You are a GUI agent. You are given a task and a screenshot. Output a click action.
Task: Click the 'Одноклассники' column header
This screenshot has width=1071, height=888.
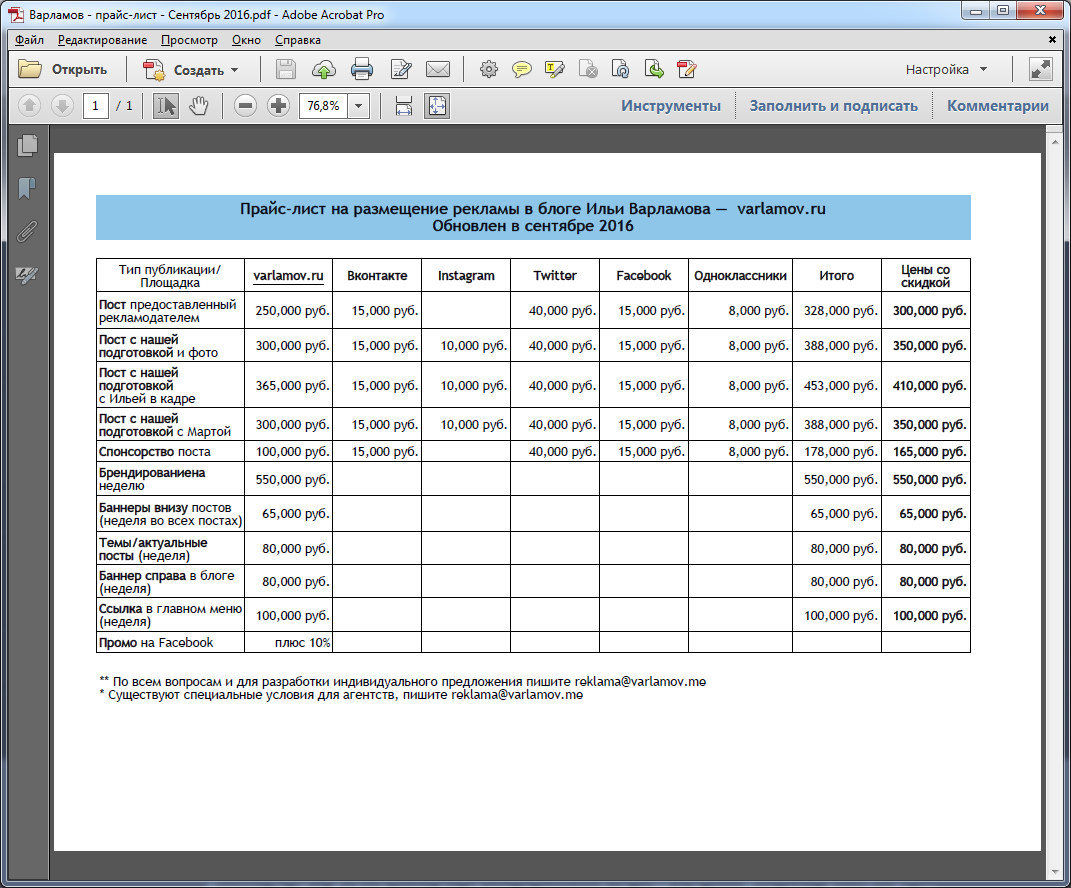(740, 276)
